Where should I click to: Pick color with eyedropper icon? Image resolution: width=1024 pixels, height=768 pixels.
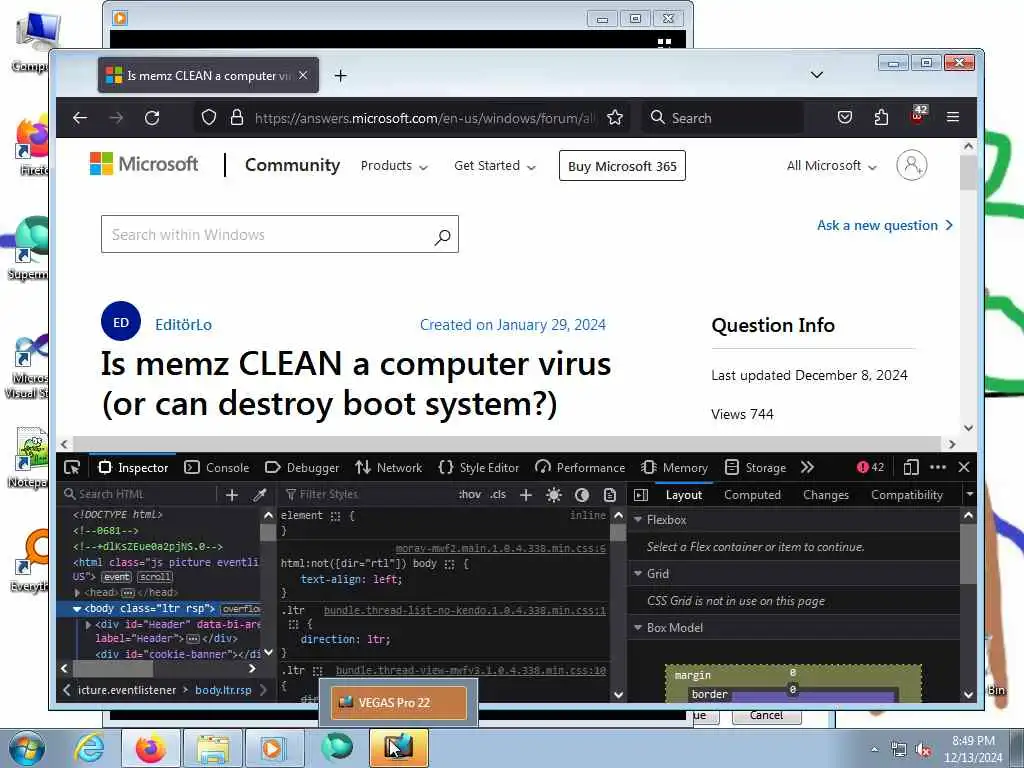click(259, 495)
